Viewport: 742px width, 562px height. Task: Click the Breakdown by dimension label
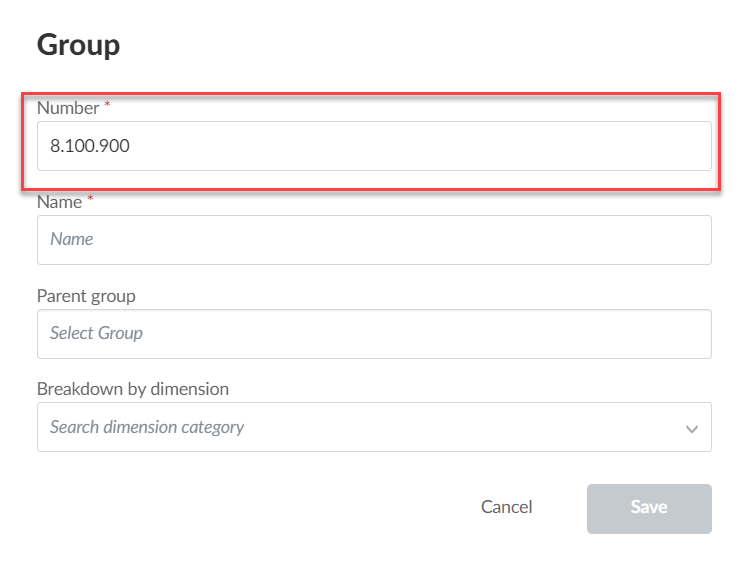point(133,389)
